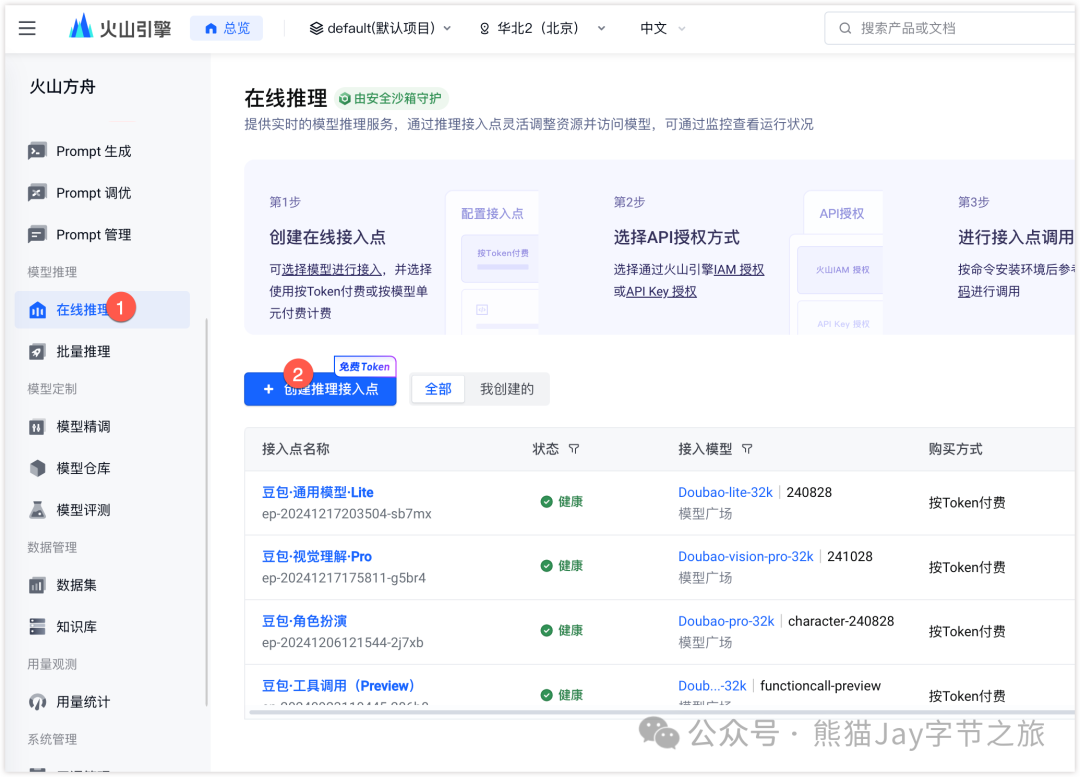Viewport: 1080px width, 777px height.
Task: Open 批量推理 in the sidebar
Action: (83, 351)
